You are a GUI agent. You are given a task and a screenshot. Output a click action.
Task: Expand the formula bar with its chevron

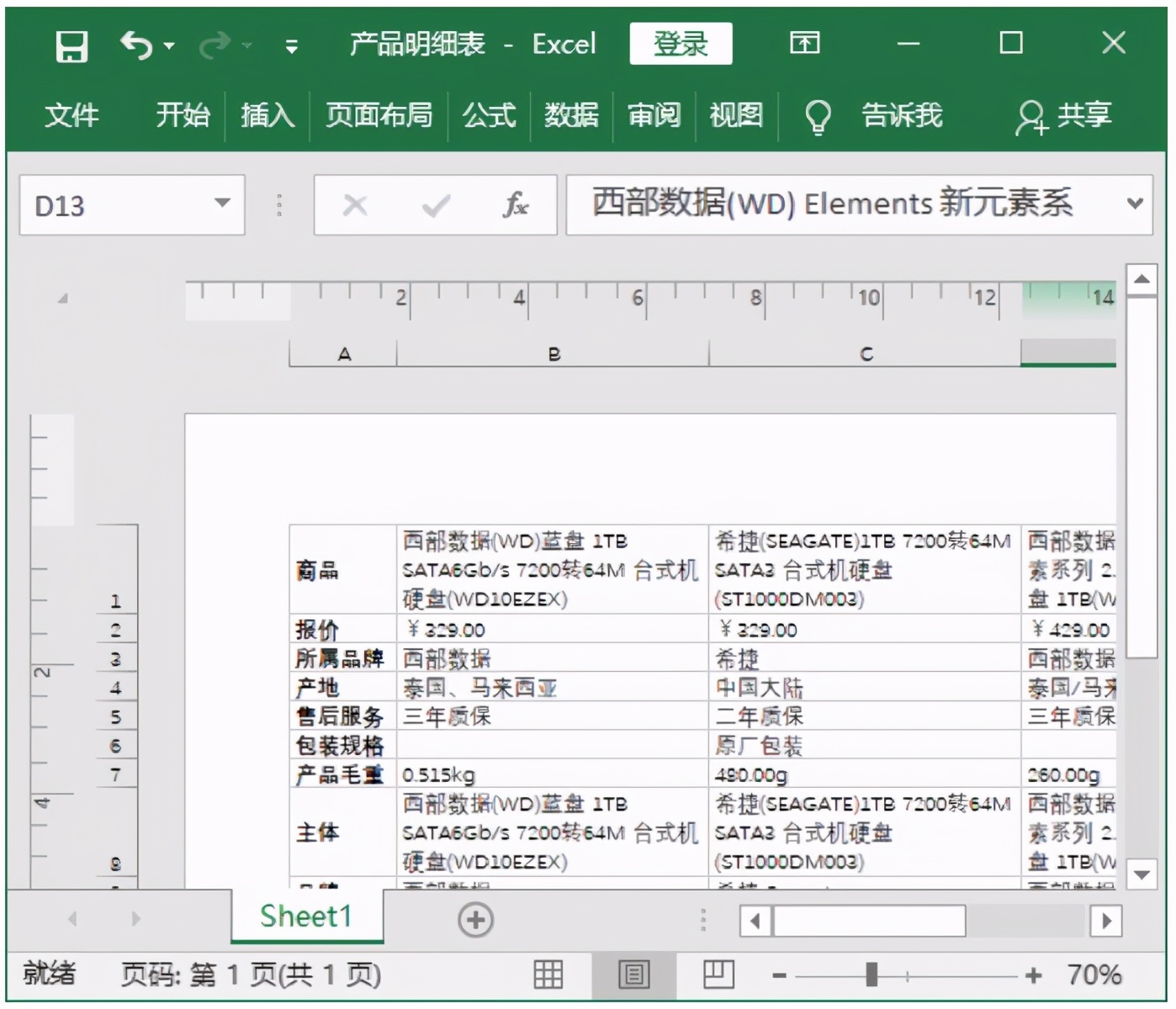(1134, 204)
